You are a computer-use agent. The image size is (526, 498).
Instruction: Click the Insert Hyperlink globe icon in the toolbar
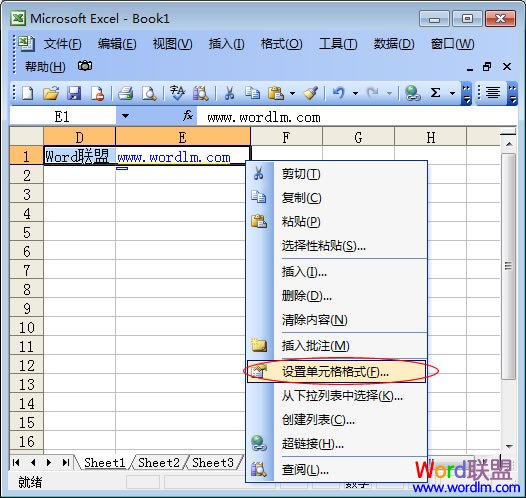412,93
